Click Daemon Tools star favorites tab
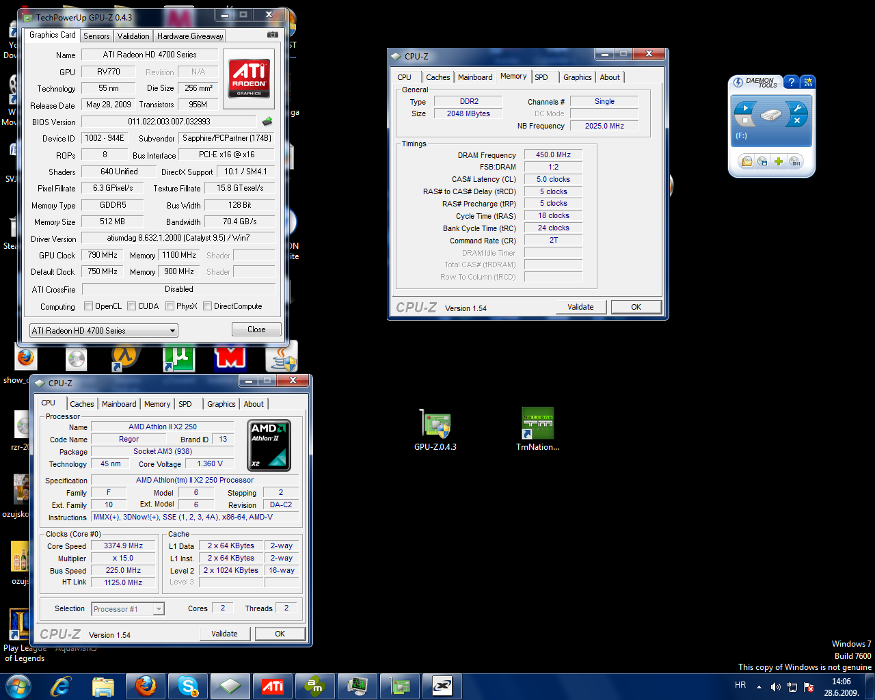The height and width of the screenshot is (700, 875). click(807, 82)
